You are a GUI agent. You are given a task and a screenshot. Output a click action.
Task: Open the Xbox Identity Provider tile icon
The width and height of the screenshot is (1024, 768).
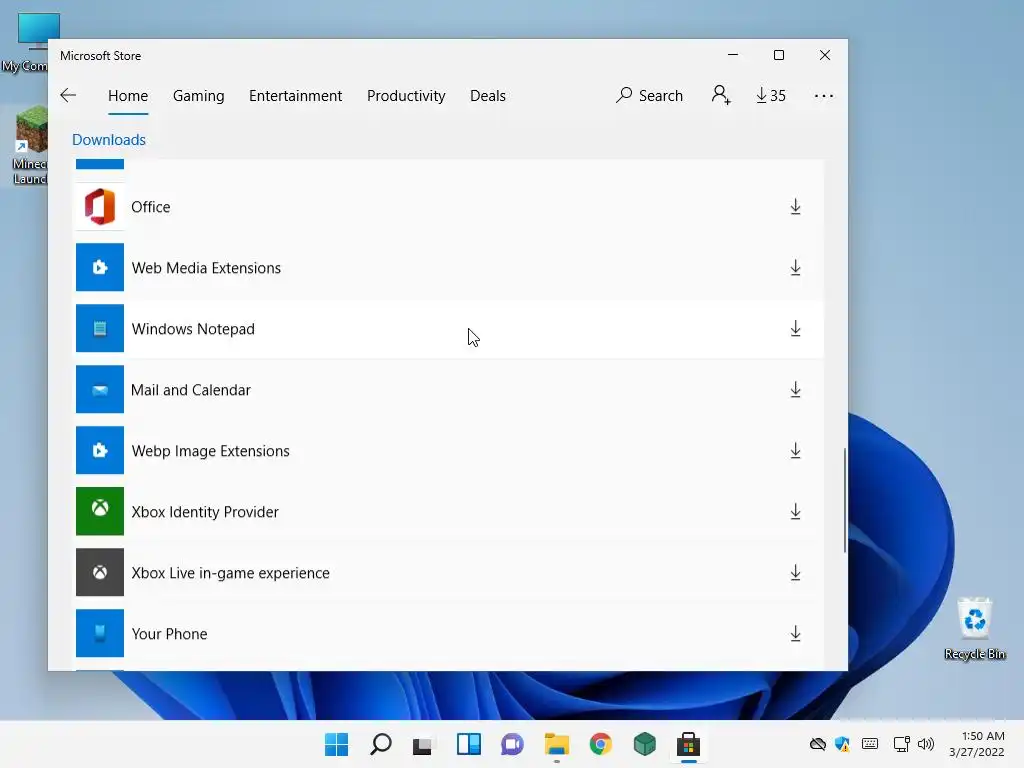point(100,511)
